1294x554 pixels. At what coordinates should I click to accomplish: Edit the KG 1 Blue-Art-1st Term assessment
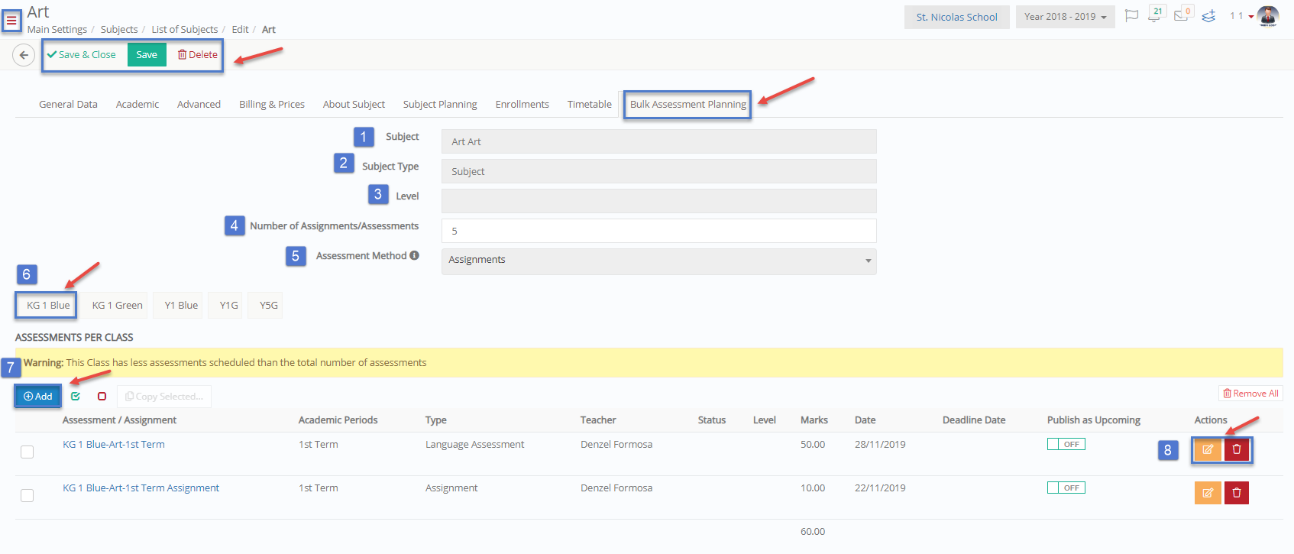[1207, 449]
